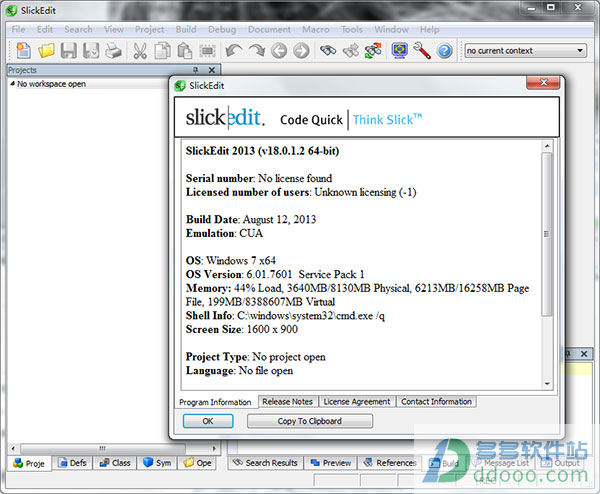Click the Select Block toolbar icon

tap(207, 51)
